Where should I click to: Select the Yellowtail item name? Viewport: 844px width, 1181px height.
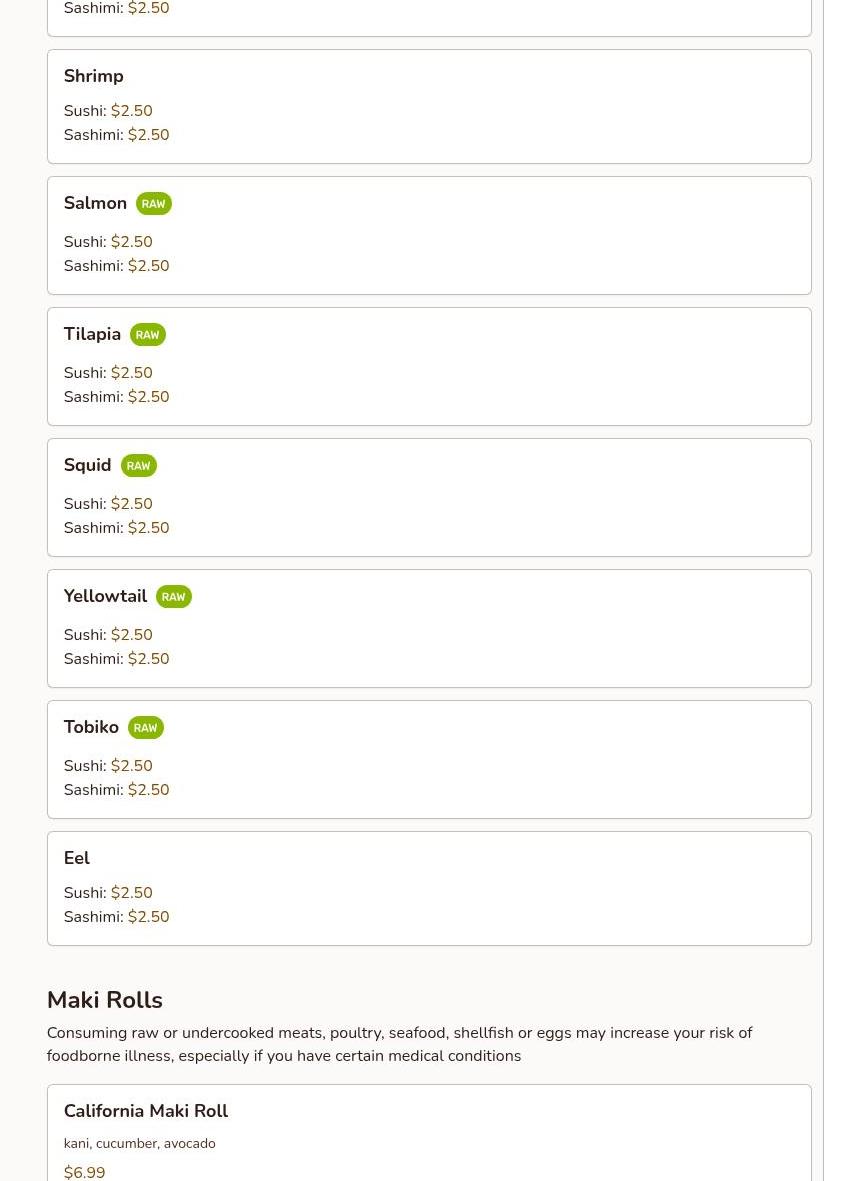point(105,596)
